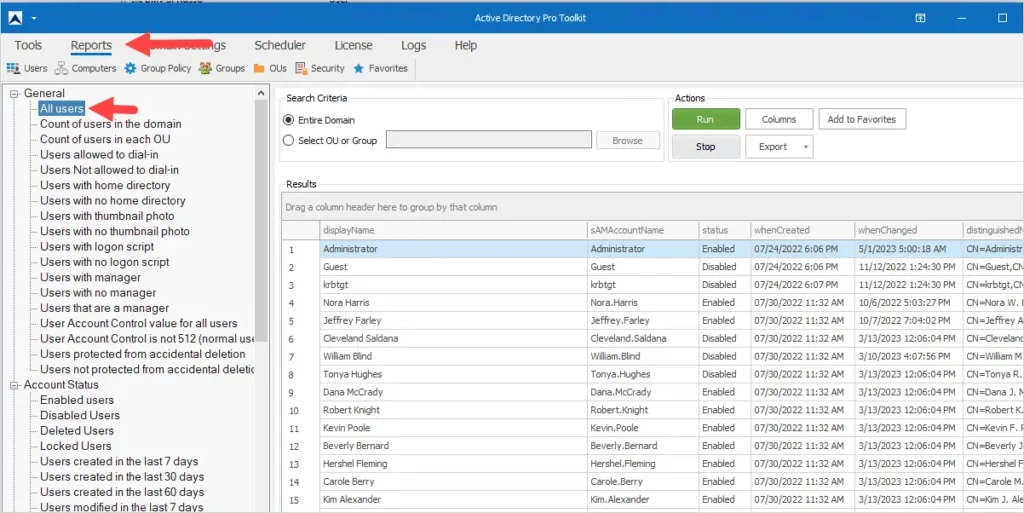Select the Disabled Users report

[80, 415]
